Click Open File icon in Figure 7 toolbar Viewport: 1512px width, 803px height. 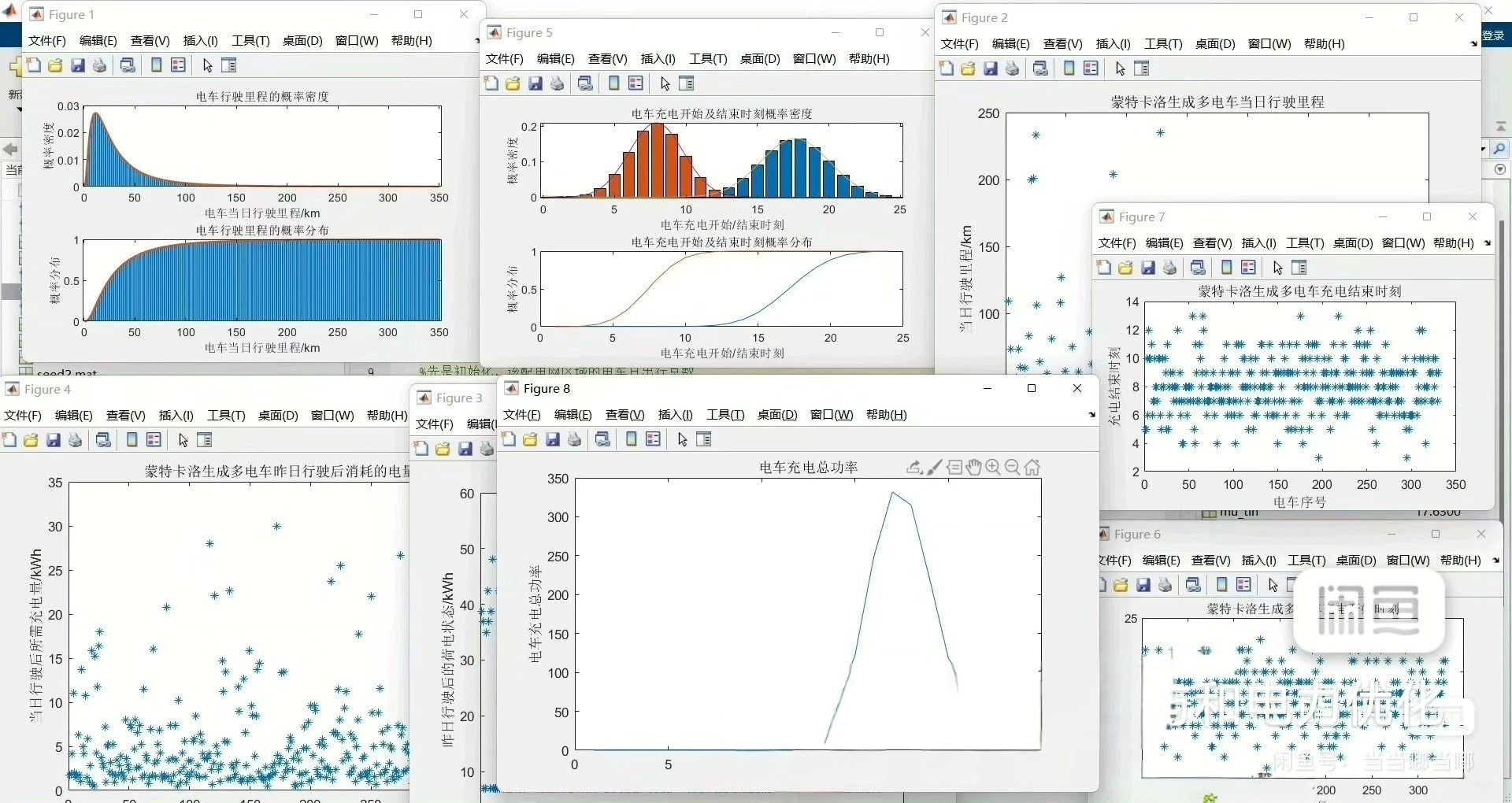(1125, 268)
